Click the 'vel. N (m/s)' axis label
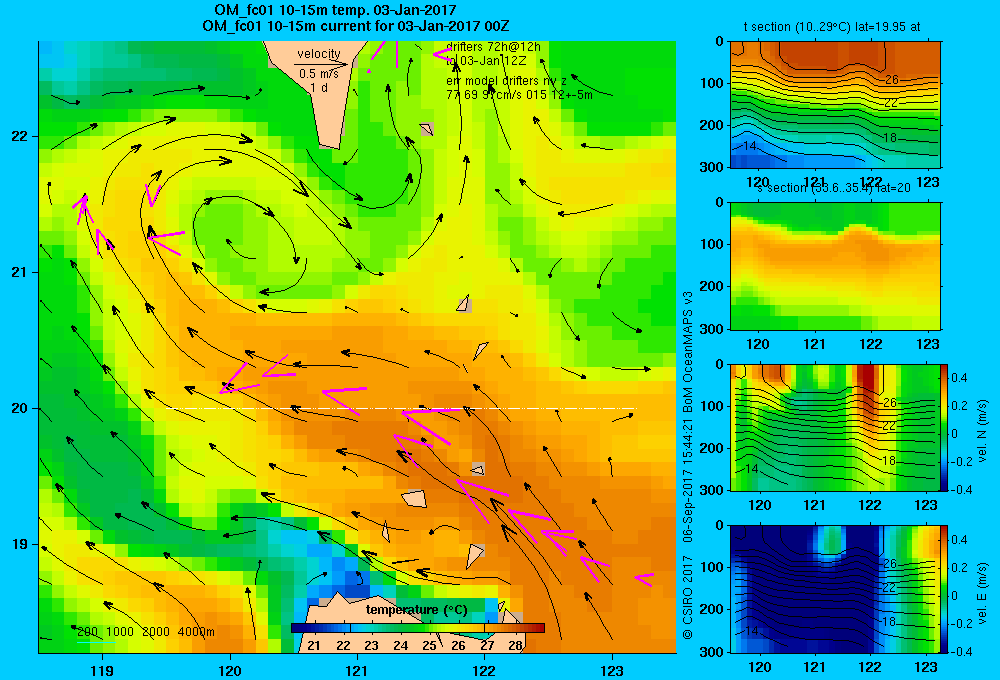Image resolution: width=1000 pixels, height=680 pixels. coord(982,431)
